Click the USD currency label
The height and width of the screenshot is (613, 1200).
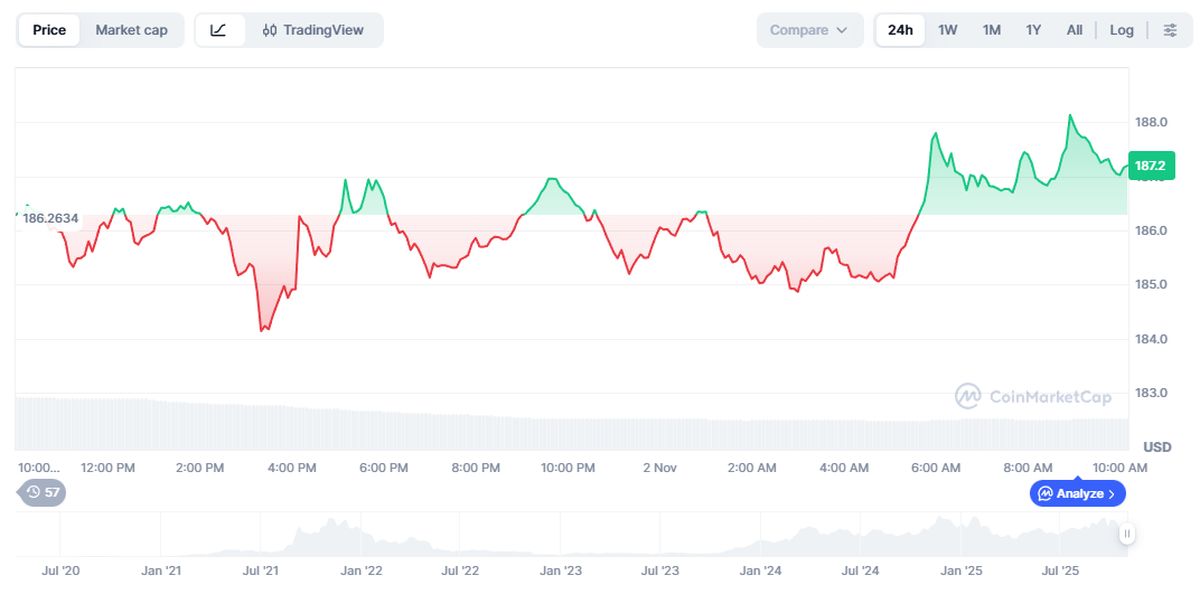pyautogui.click(x=1157, y=447)
